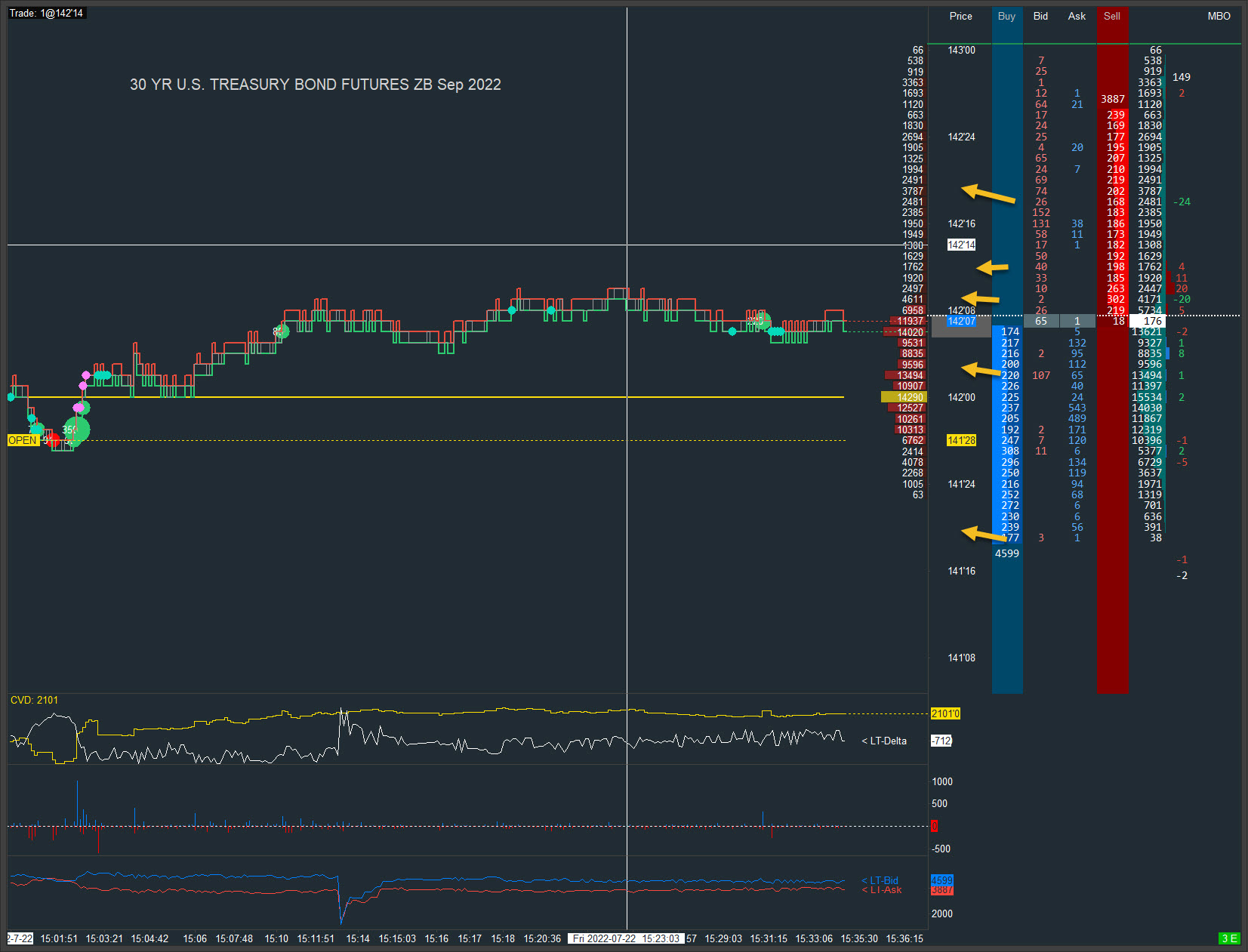Click the Bid column header
The width and height of the screenshot is (1248, 952).
pyautogui.click(x=1040, y=16)
